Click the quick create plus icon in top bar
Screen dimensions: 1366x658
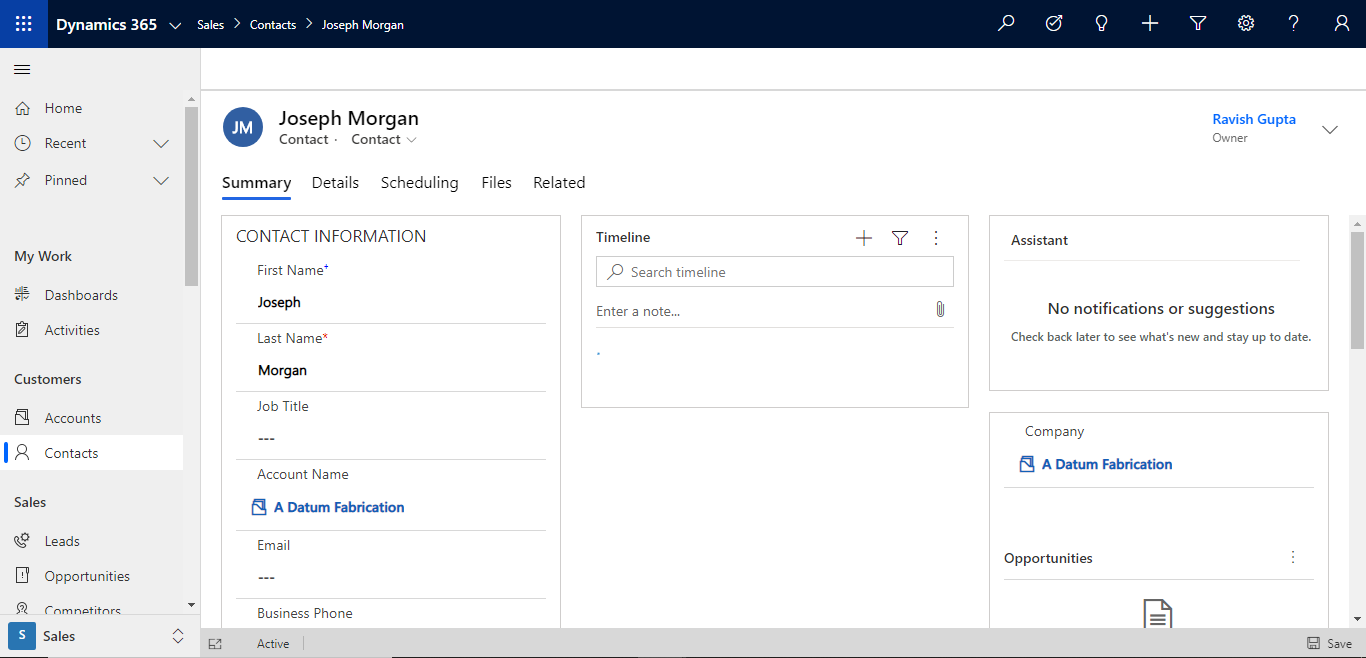point(1150,24)
